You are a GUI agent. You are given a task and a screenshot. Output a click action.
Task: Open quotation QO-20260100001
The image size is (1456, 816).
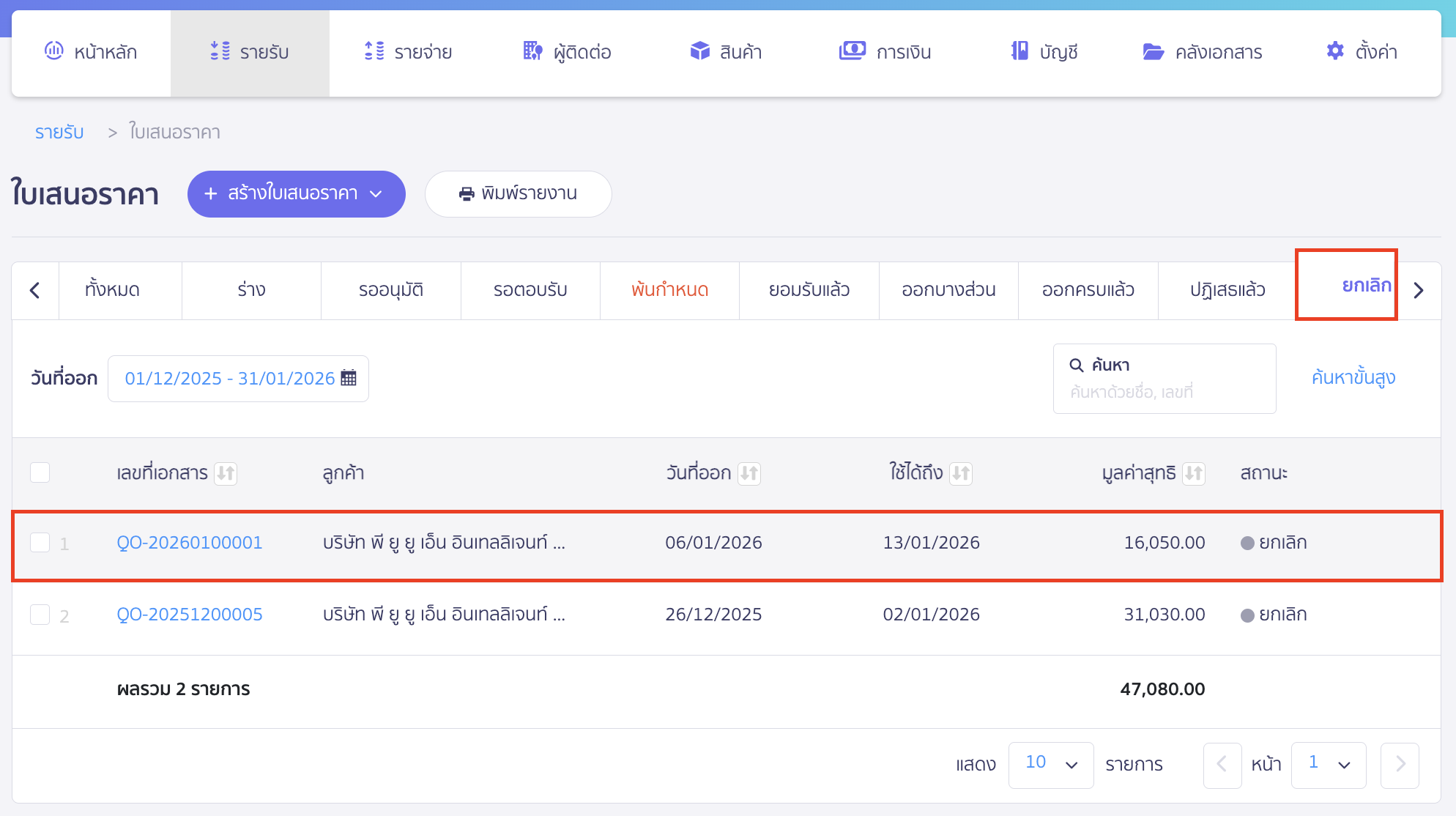click(190, 542)
